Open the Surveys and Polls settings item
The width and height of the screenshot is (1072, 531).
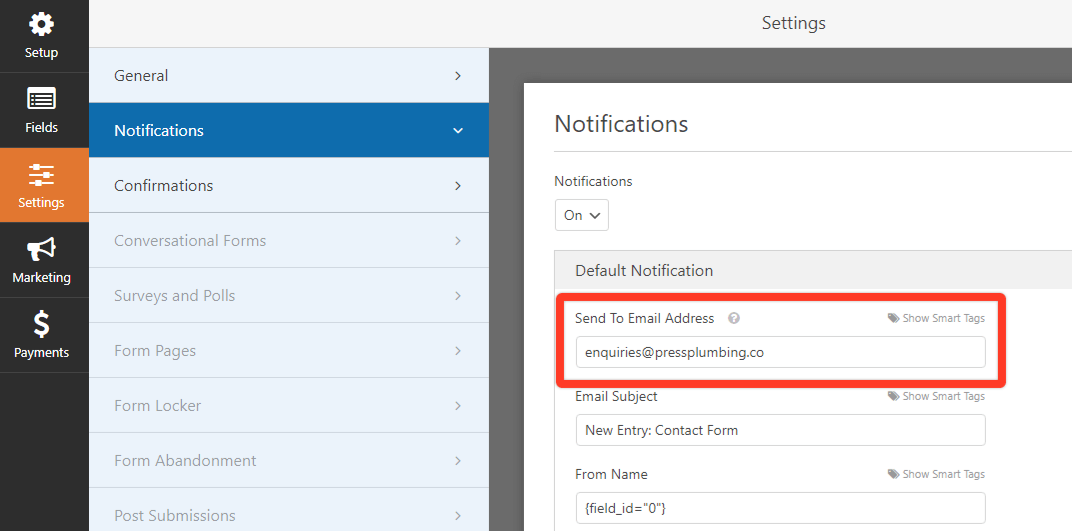[289, 296]
